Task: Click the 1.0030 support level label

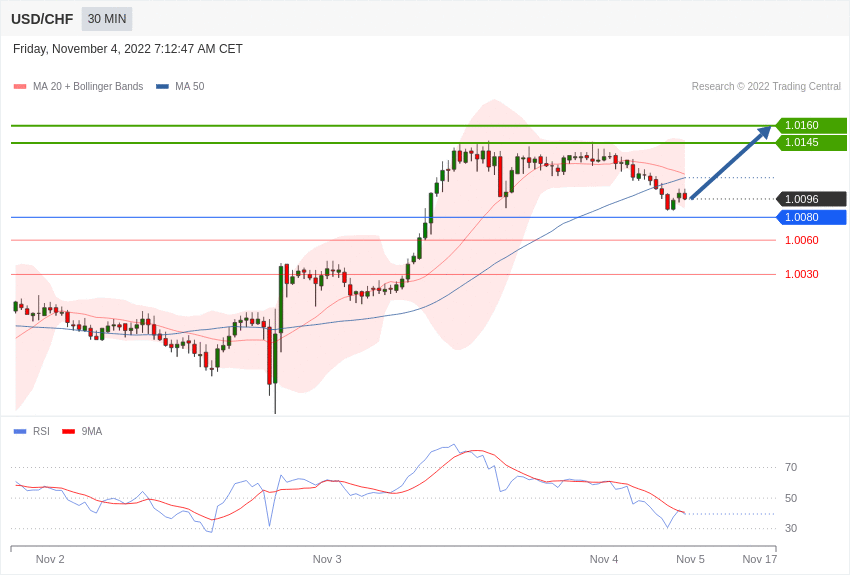Action: [802, 274]
